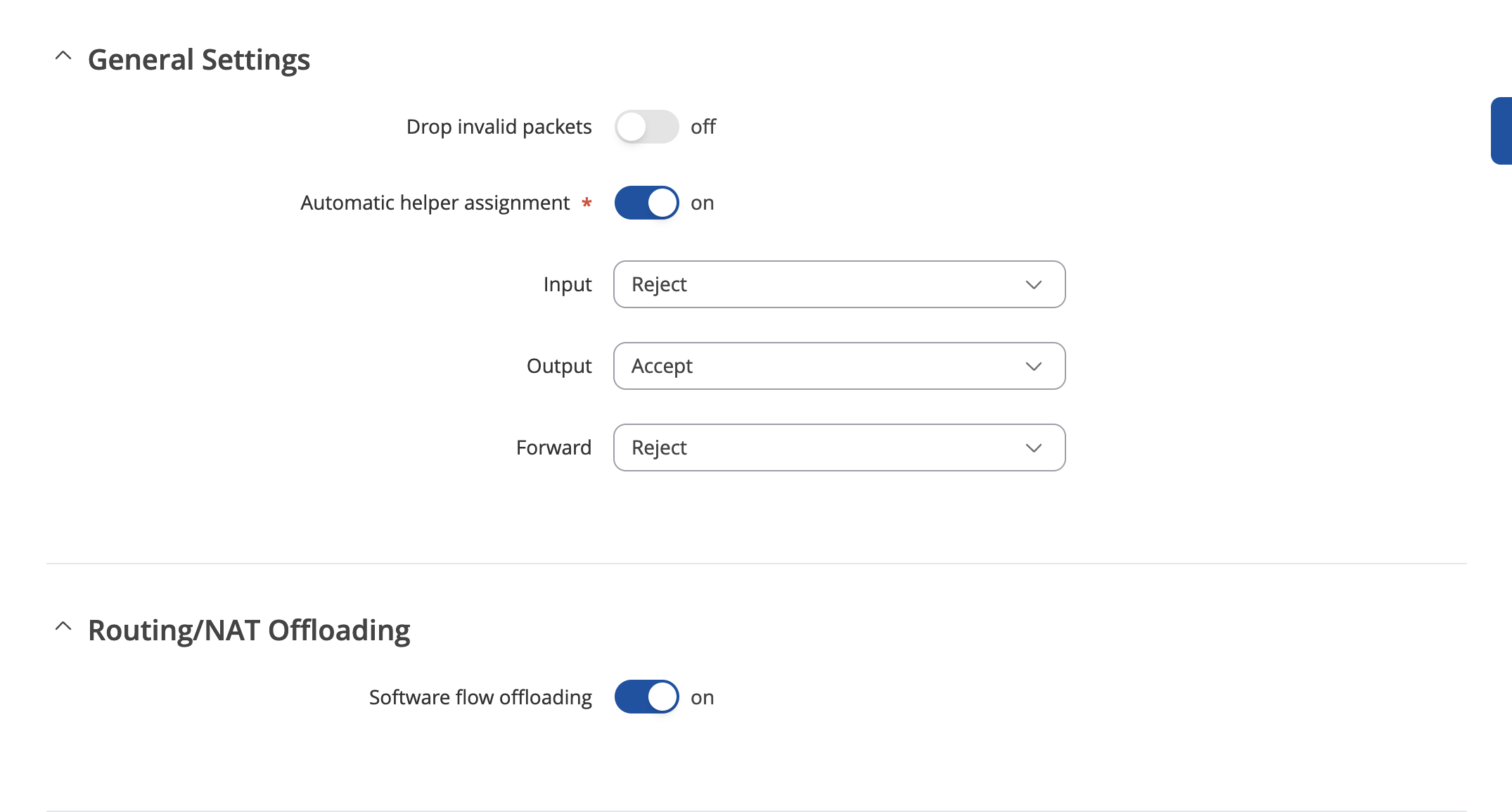
Task: Turn off Automatic helper assignment switch
Action: [646, 203]
